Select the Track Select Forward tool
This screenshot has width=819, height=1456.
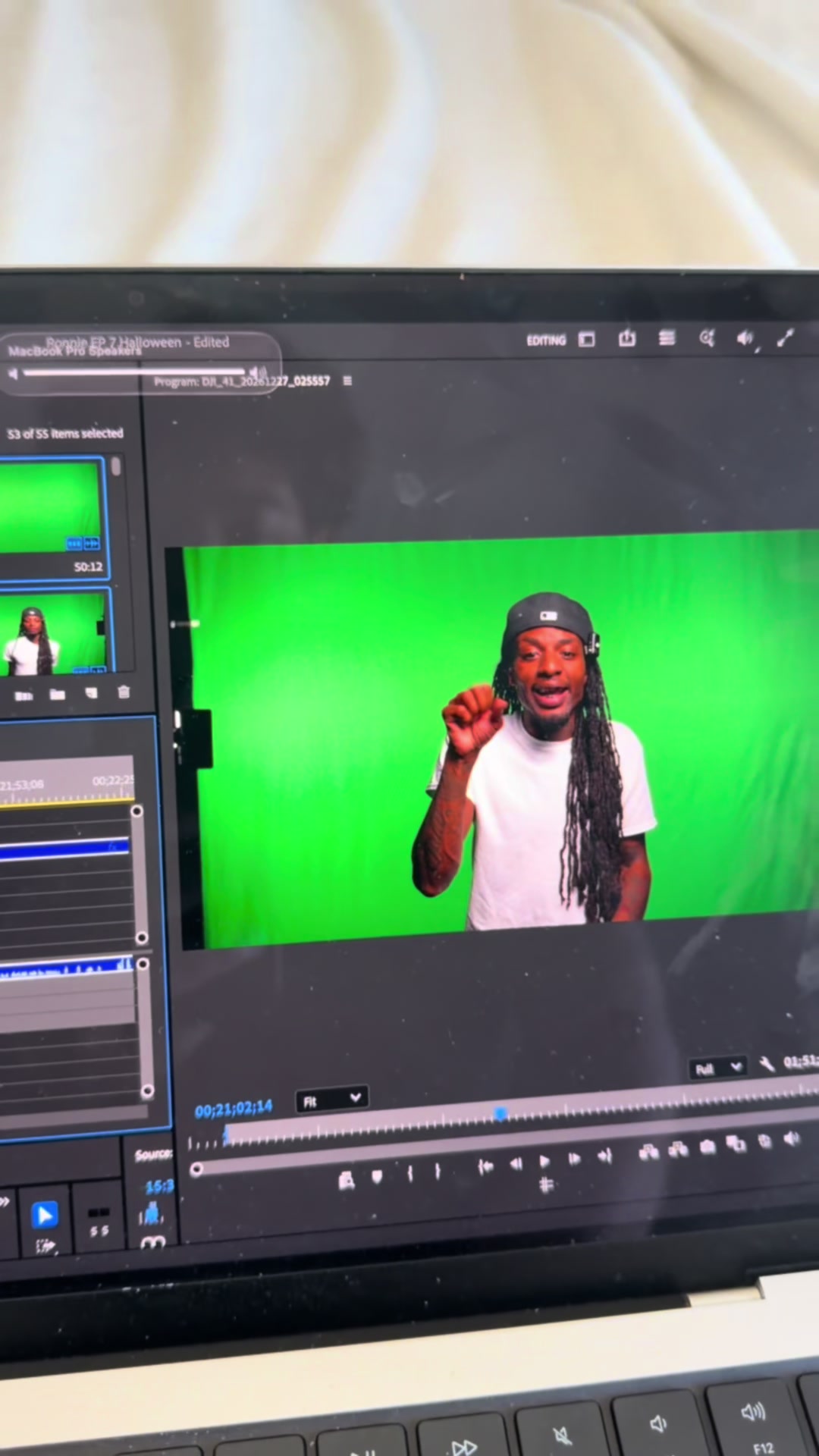(x=45, y=1246)
